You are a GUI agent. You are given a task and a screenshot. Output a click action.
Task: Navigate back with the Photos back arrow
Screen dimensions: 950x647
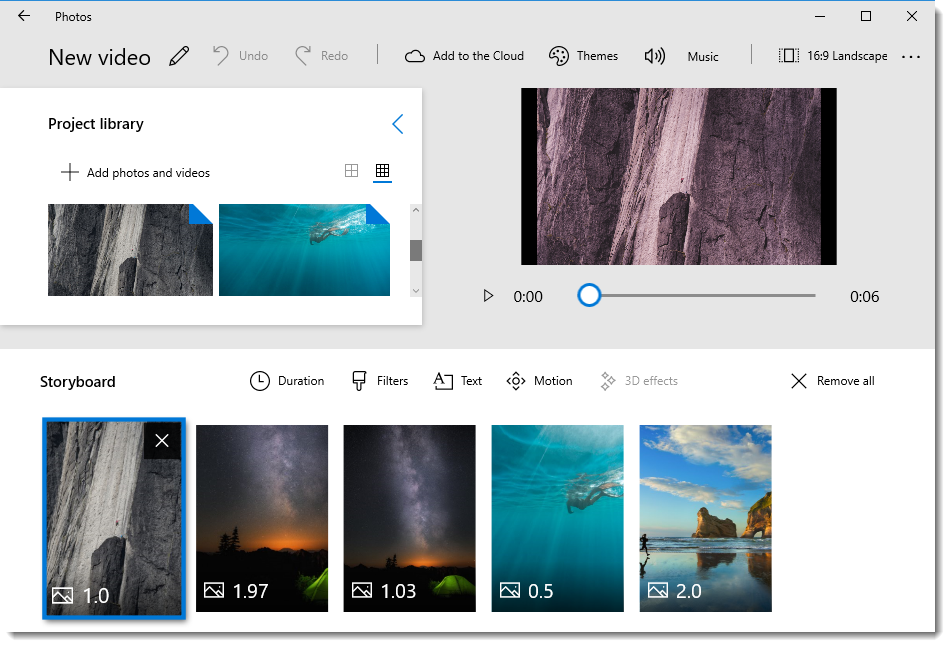coord(23,16)
